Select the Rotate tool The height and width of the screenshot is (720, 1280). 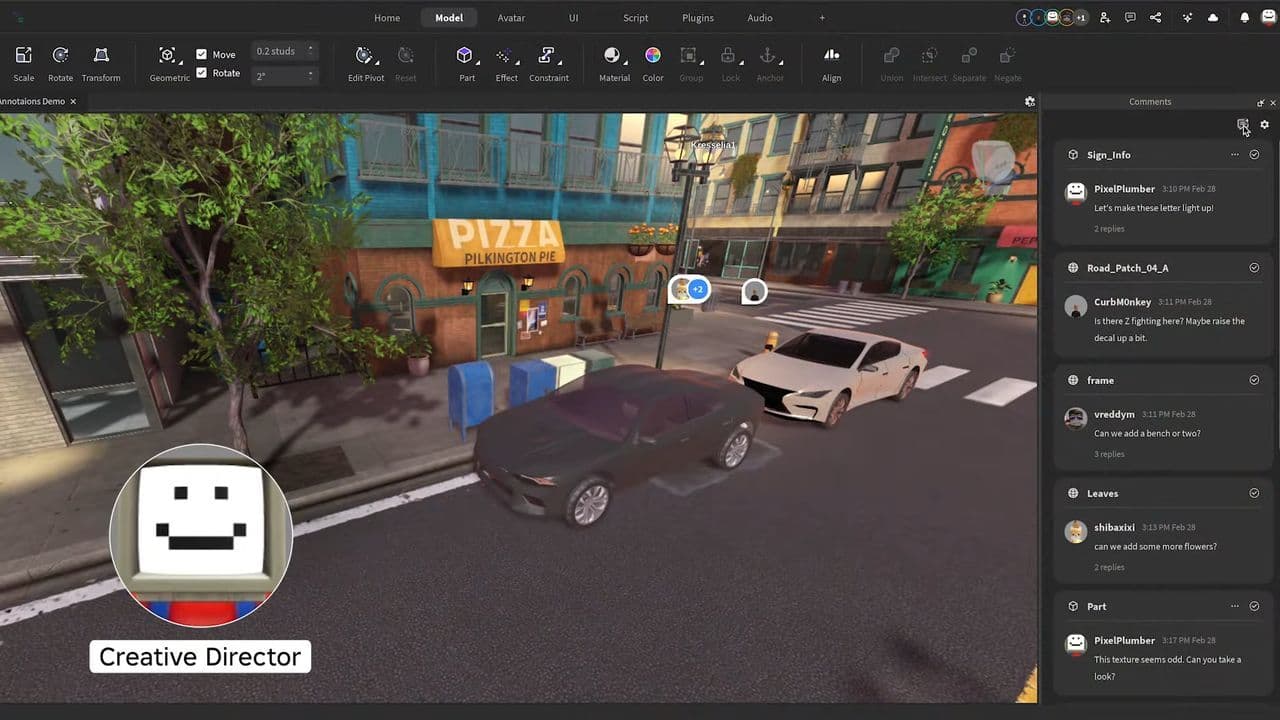point(60,60)
